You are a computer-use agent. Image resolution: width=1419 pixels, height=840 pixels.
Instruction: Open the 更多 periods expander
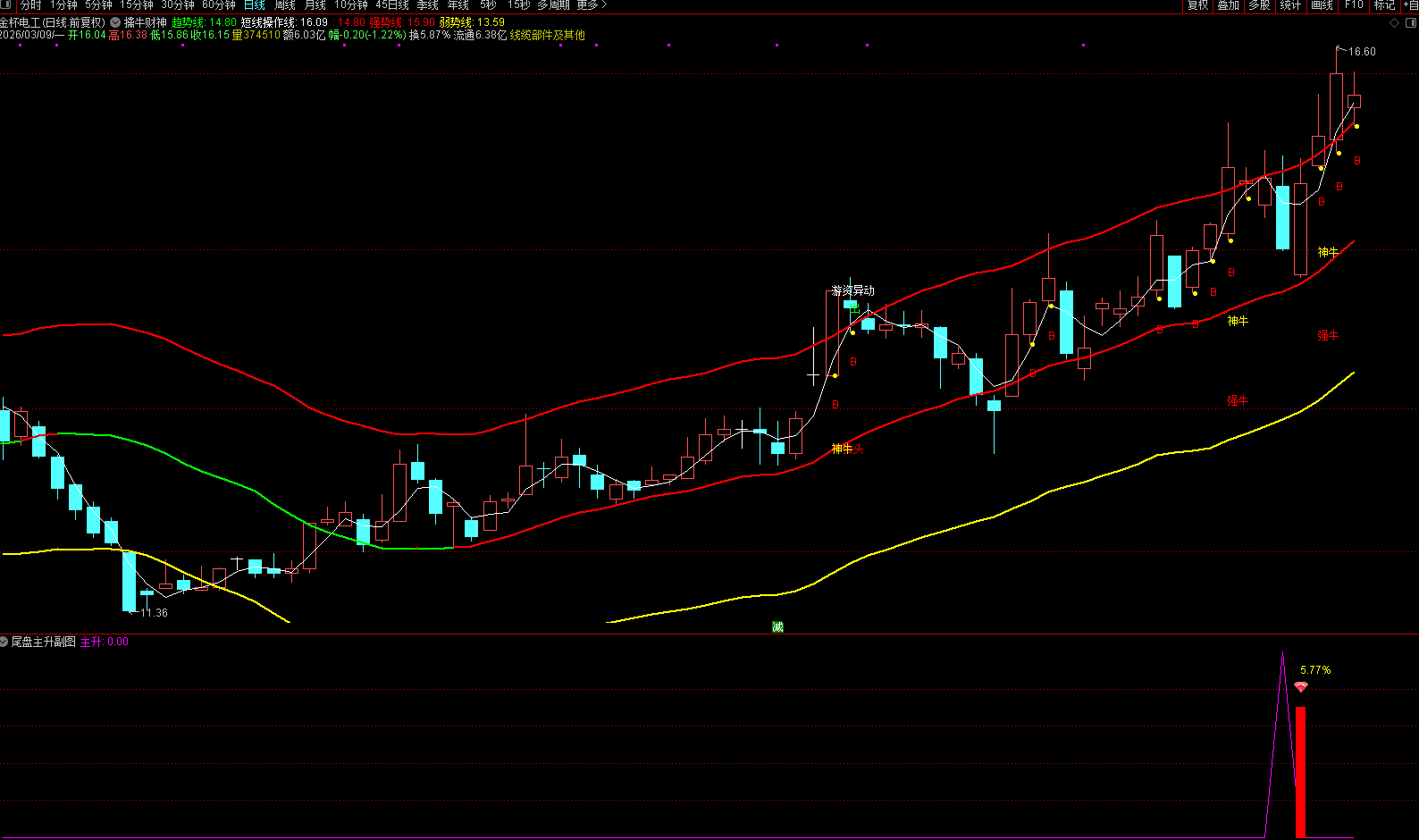click(x=592, y=5)
